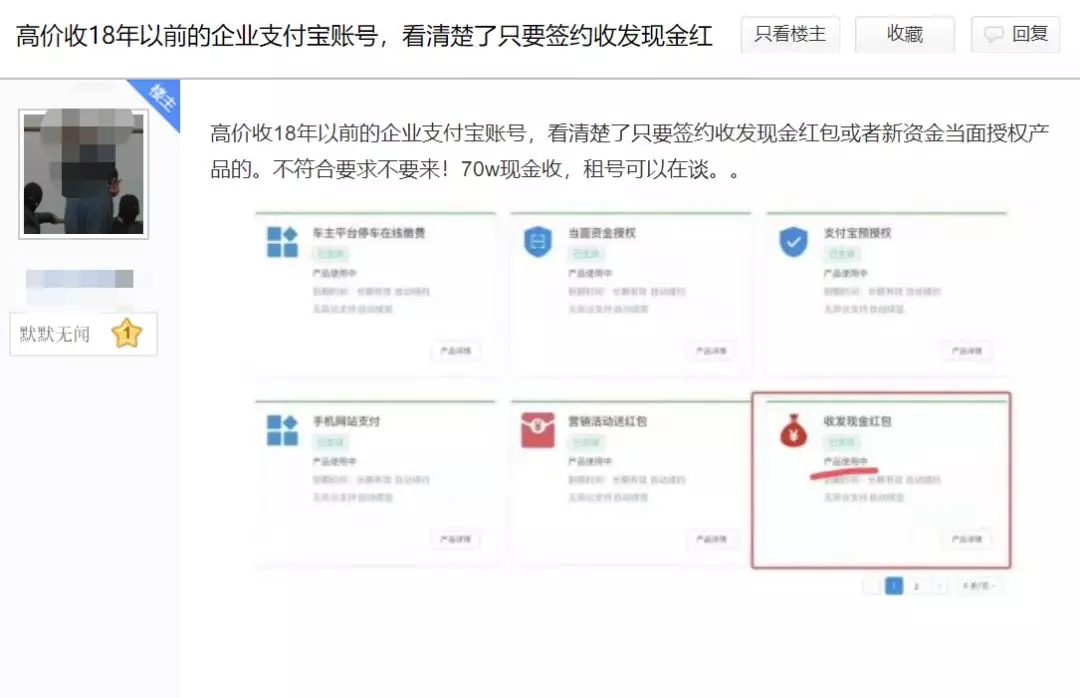Select the highlighted page 1 button
This screenshot has height=698, width=1080.
coord(894,586)
